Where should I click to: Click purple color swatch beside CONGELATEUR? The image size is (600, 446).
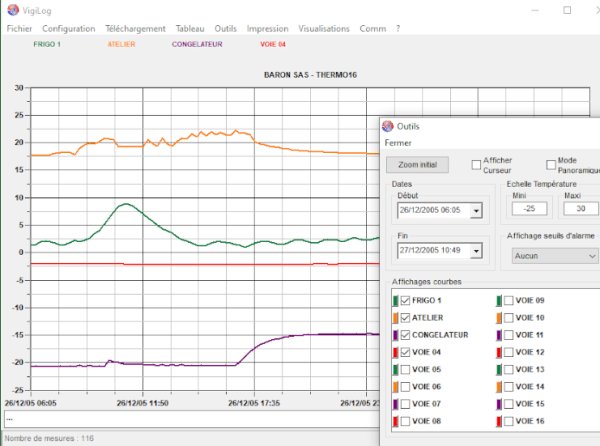[395, 335]
